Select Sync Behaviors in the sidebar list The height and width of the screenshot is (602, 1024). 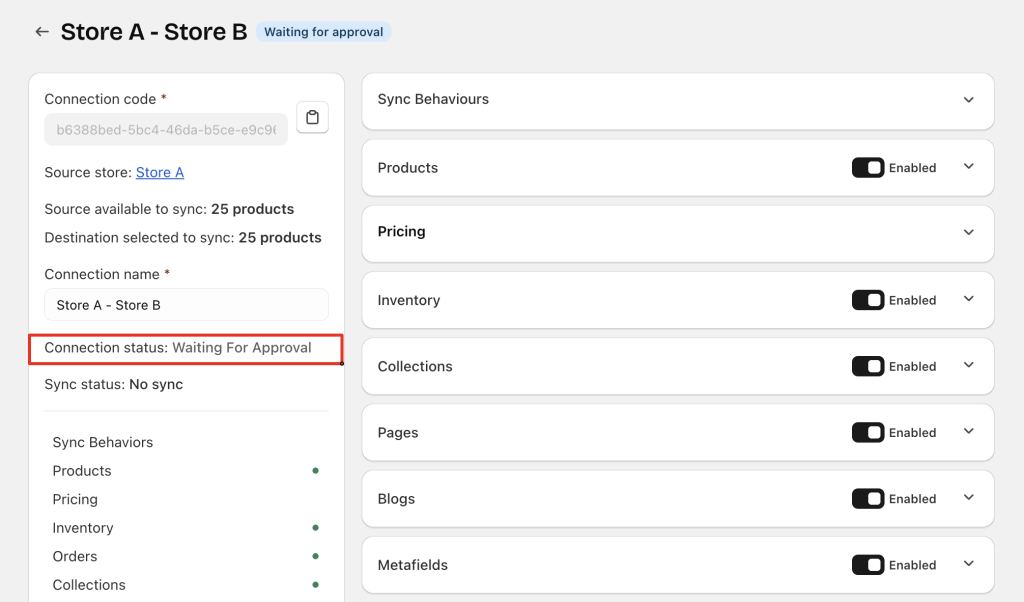[x=103, y=442]
